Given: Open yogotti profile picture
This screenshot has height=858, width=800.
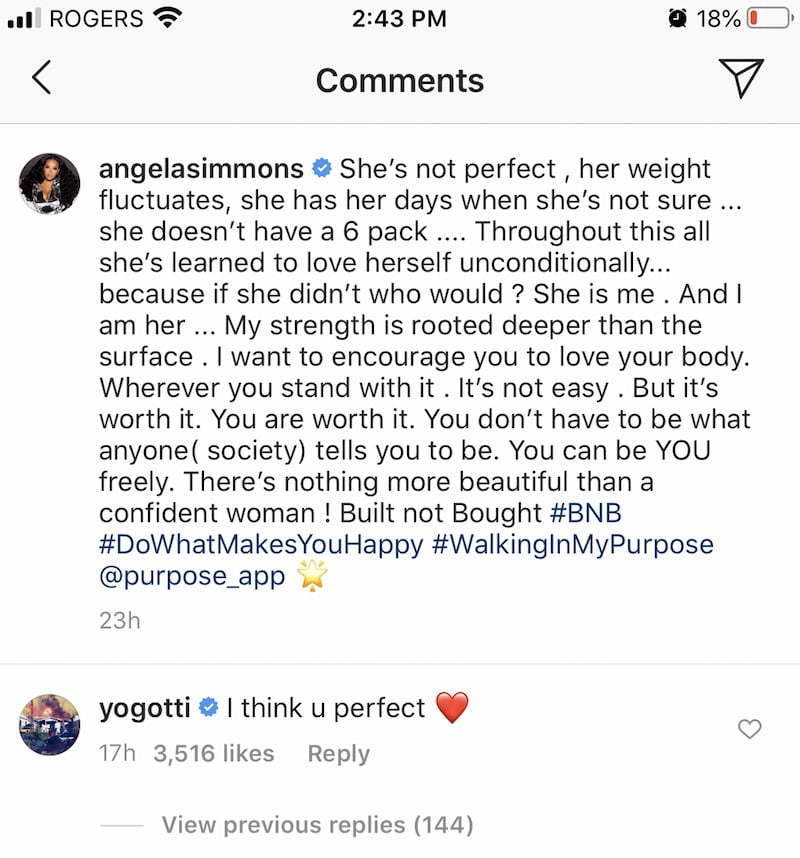Looking at the screenshot, I should click(49, 724).
